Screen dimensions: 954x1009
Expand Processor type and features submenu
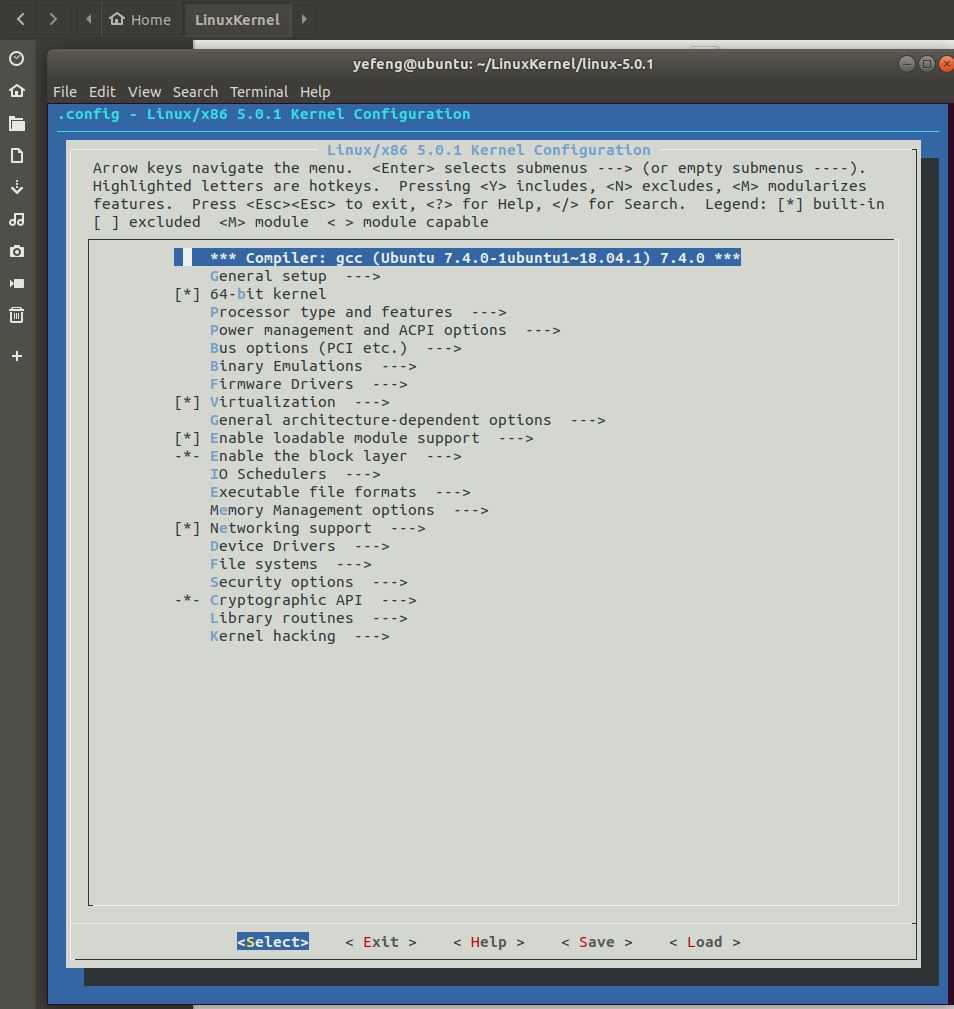pos(358,312)
